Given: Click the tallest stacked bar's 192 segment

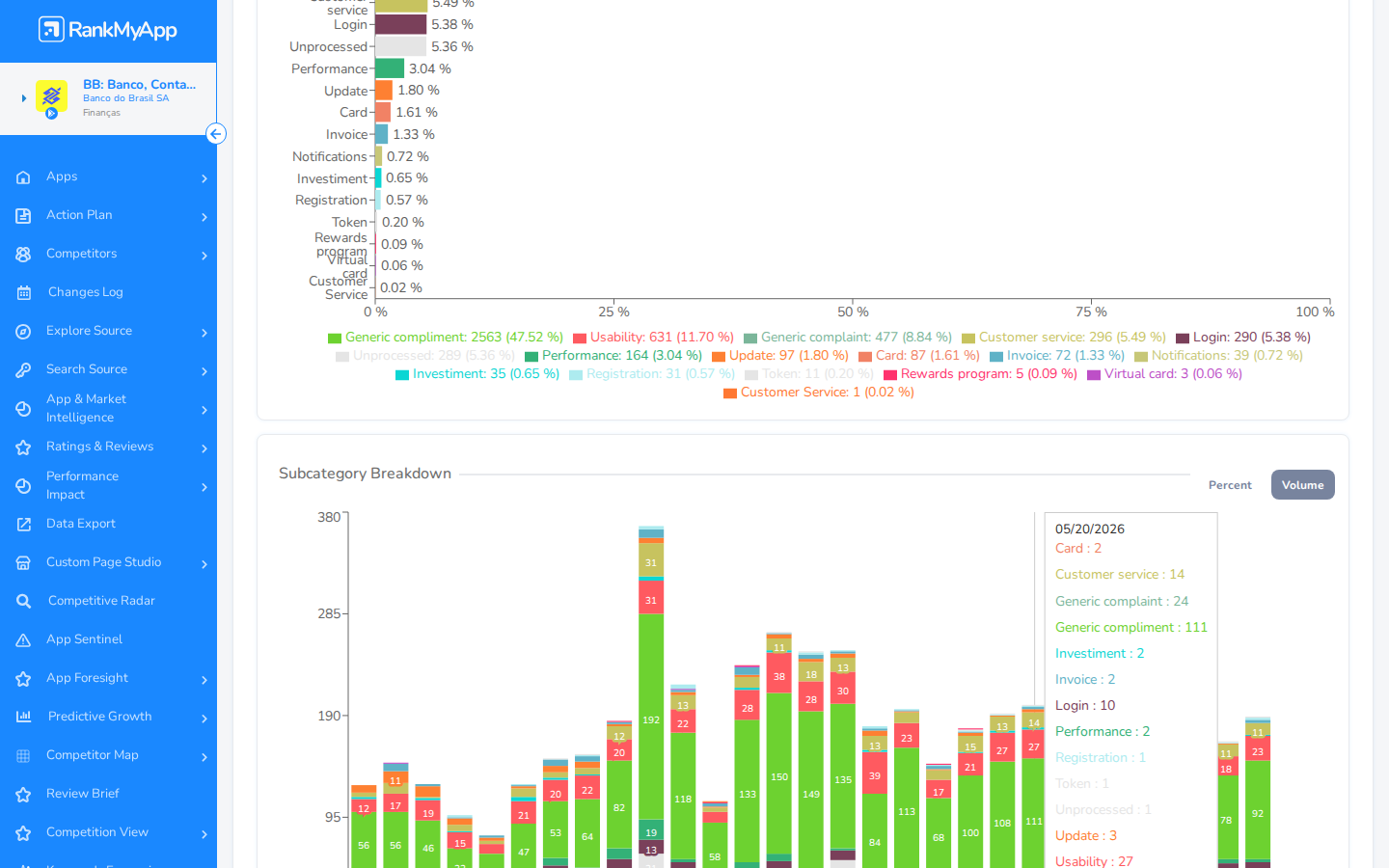Looking at the screenshot, I should tap(651, 717).
